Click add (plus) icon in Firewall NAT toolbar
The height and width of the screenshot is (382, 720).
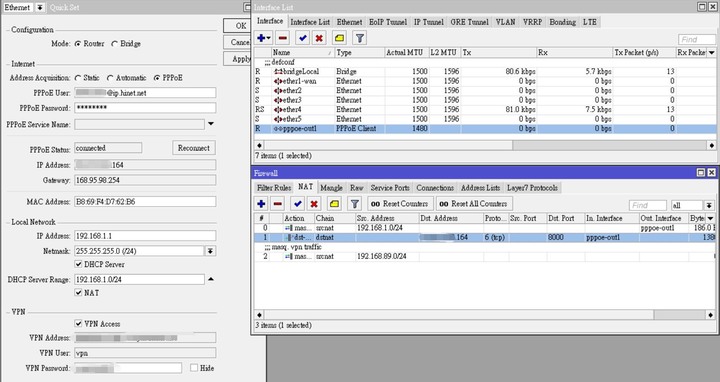(261, 203)
